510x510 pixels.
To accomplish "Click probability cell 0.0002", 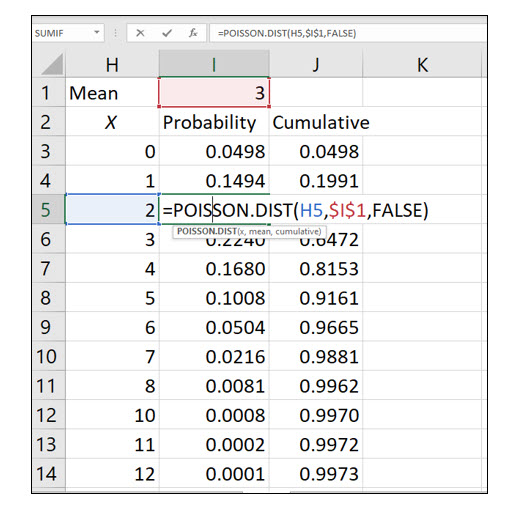I will coord(214,444).
